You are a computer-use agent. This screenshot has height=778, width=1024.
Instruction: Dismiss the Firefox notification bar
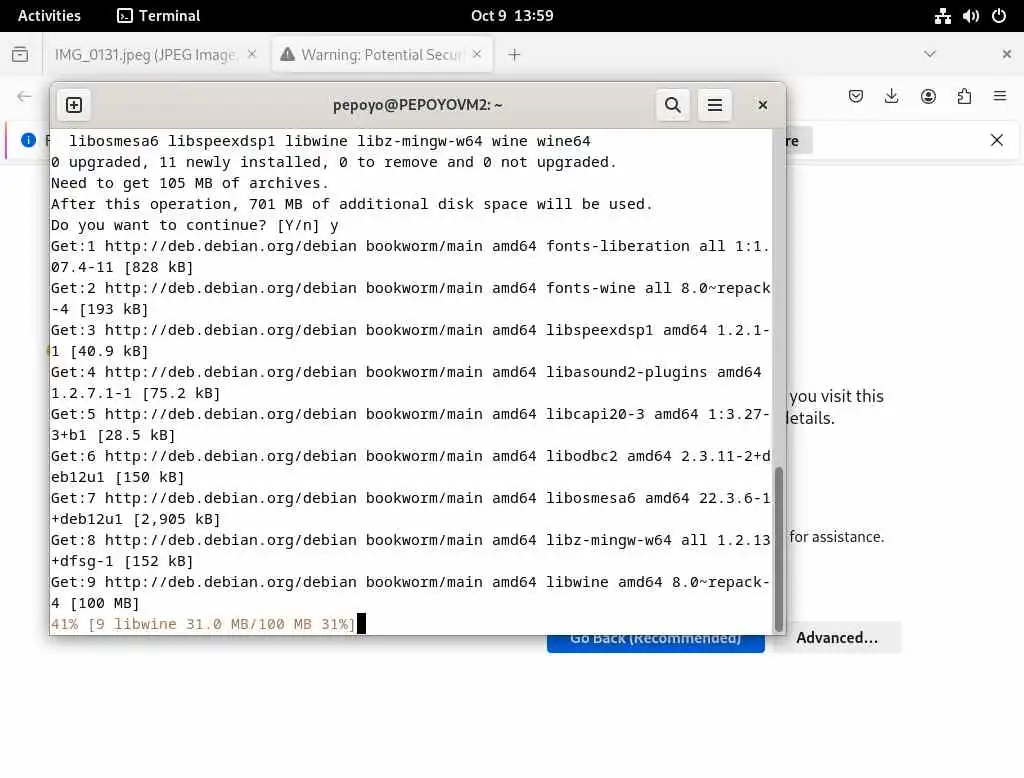pyautogui.click(x=997, y=140)
